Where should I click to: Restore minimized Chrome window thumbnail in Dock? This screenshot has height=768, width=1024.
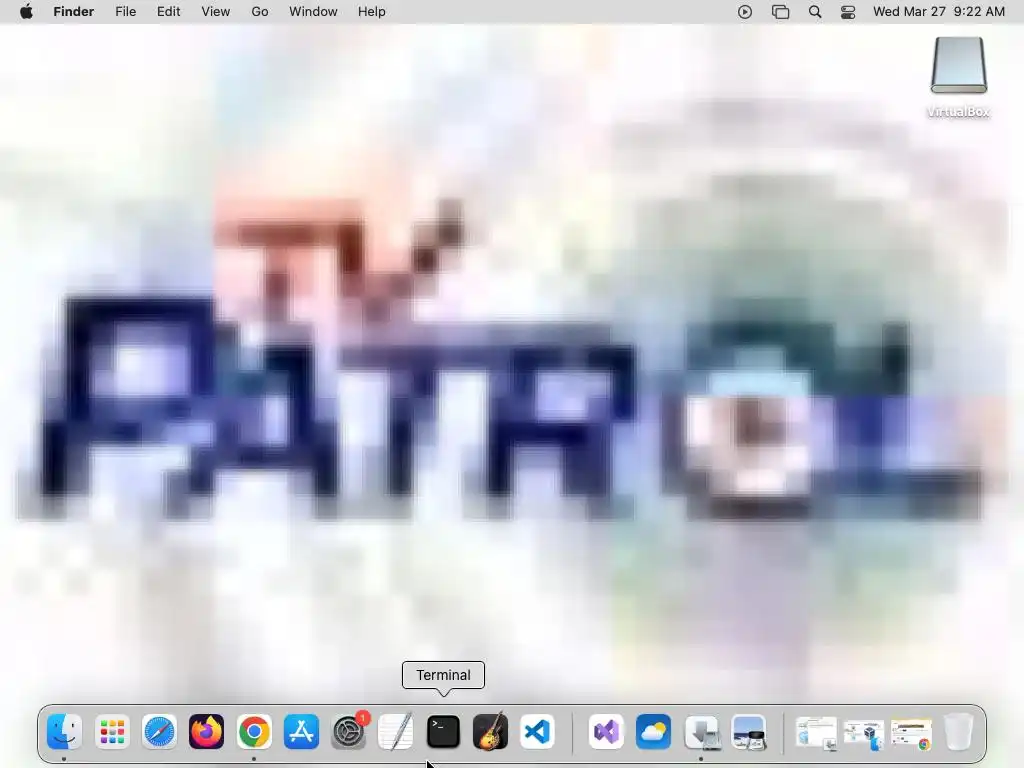pos(911,733)
